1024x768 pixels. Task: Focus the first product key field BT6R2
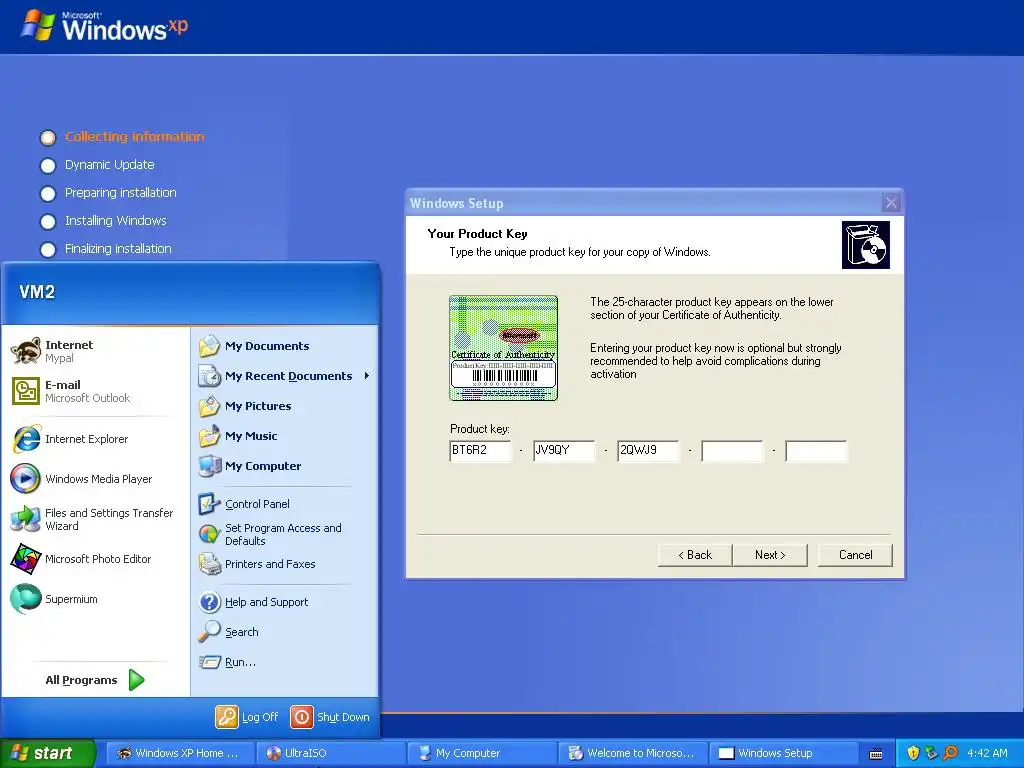[480, 451]
